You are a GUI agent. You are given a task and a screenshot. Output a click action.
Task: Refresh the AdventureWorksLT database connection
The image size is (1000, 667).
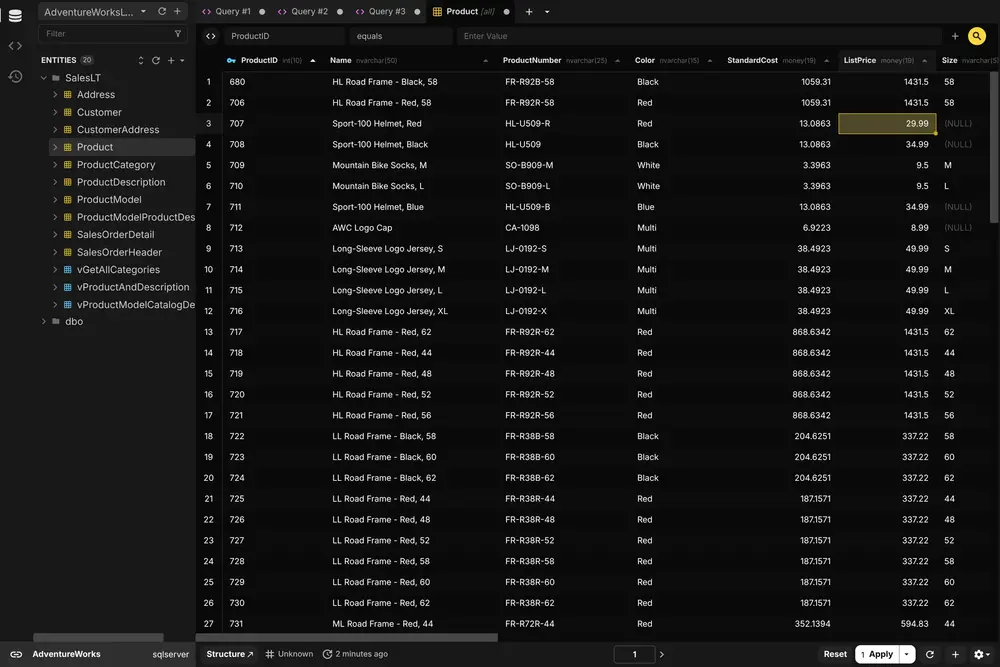point(162,11)
